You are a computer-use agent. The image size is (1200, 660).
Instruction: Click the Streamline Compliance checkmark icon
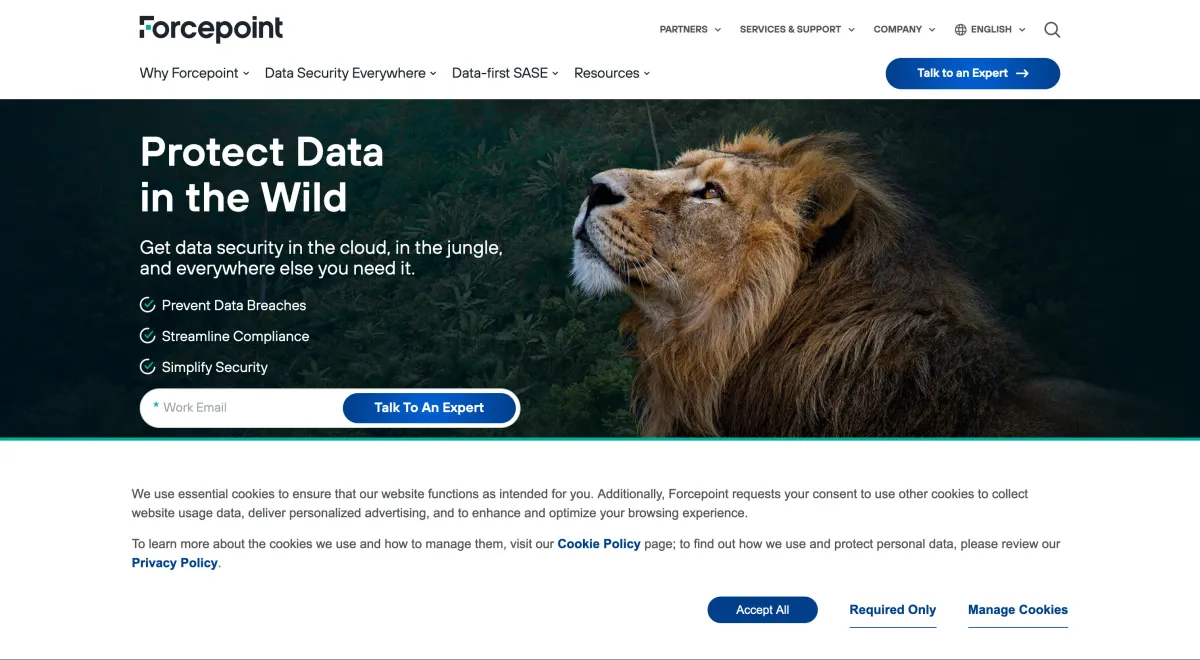coord(148,336)
